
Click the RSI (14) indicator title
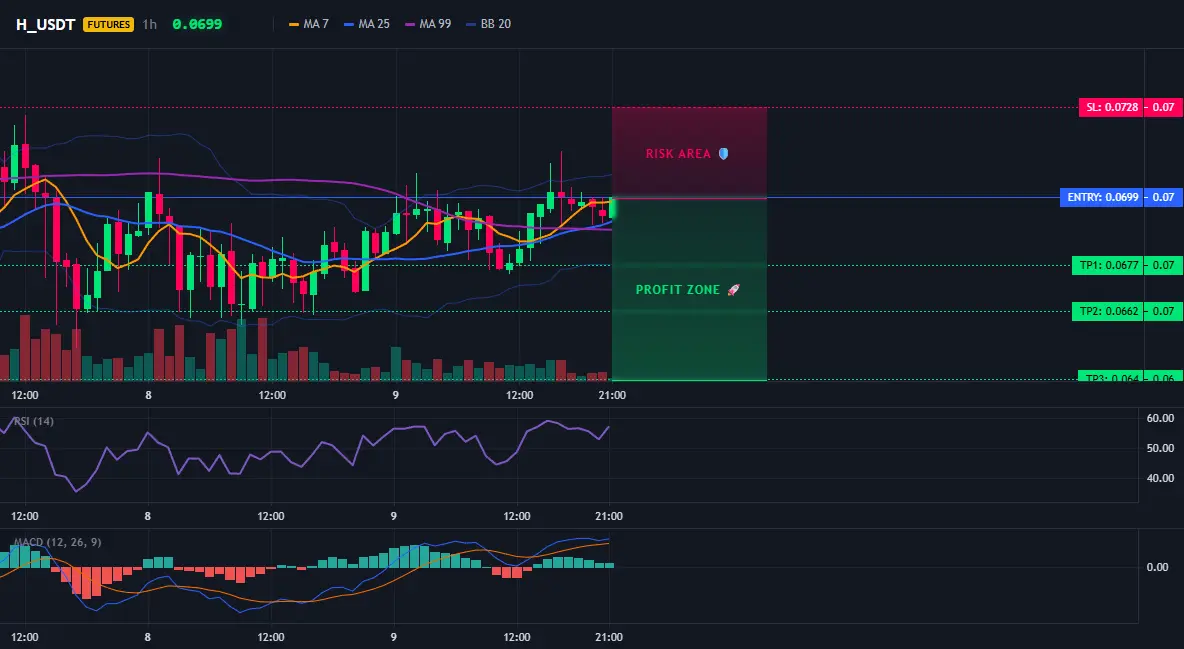point(34,422)
